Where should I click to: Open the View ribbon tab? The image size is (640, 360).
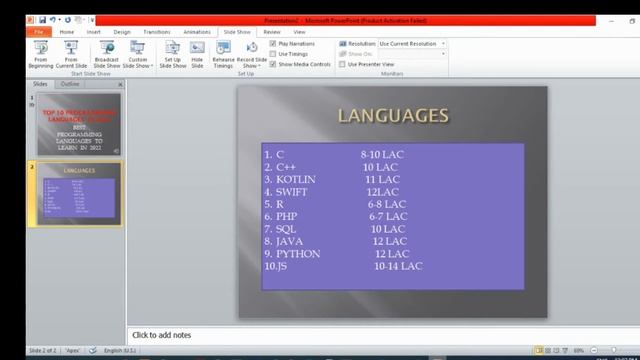point(299,32)
